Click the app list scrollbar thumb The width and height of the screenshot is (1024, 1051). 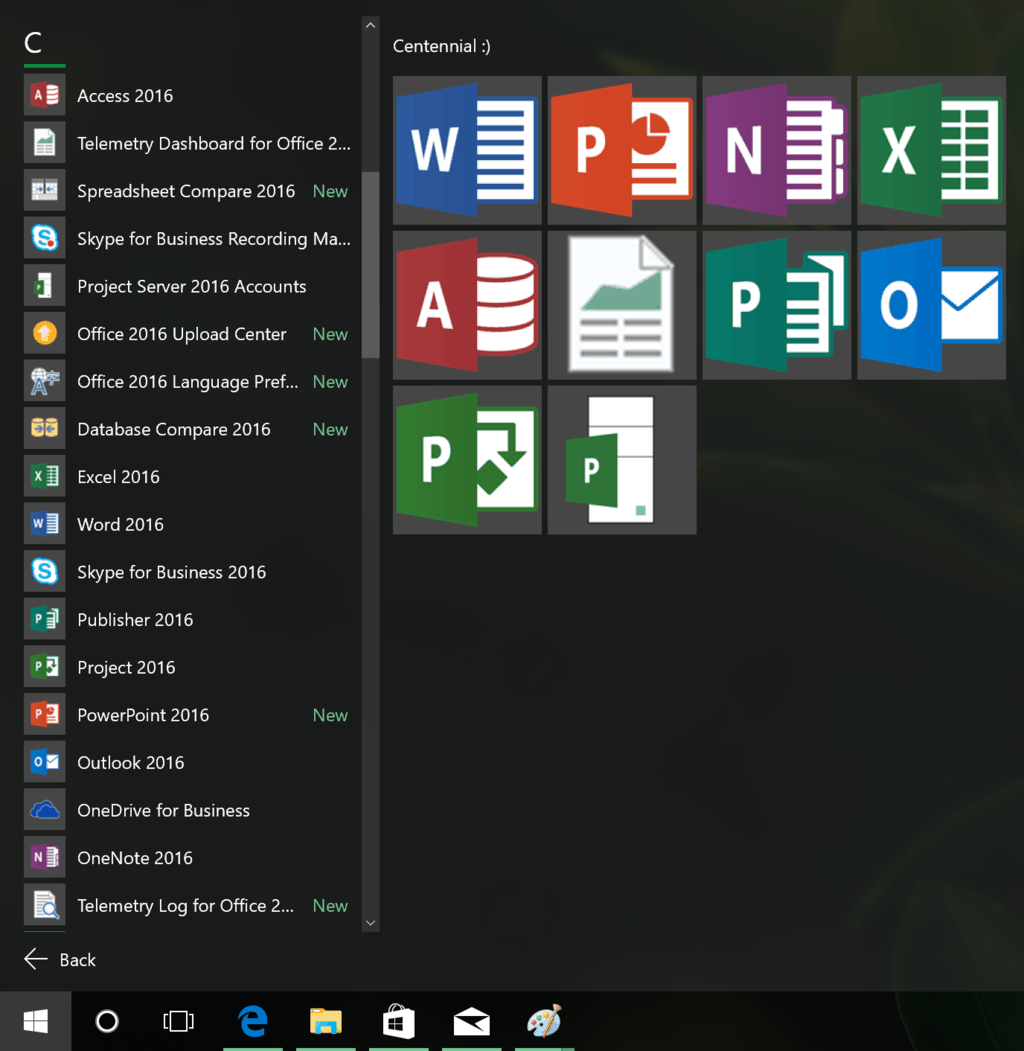[x=370, y=265]
